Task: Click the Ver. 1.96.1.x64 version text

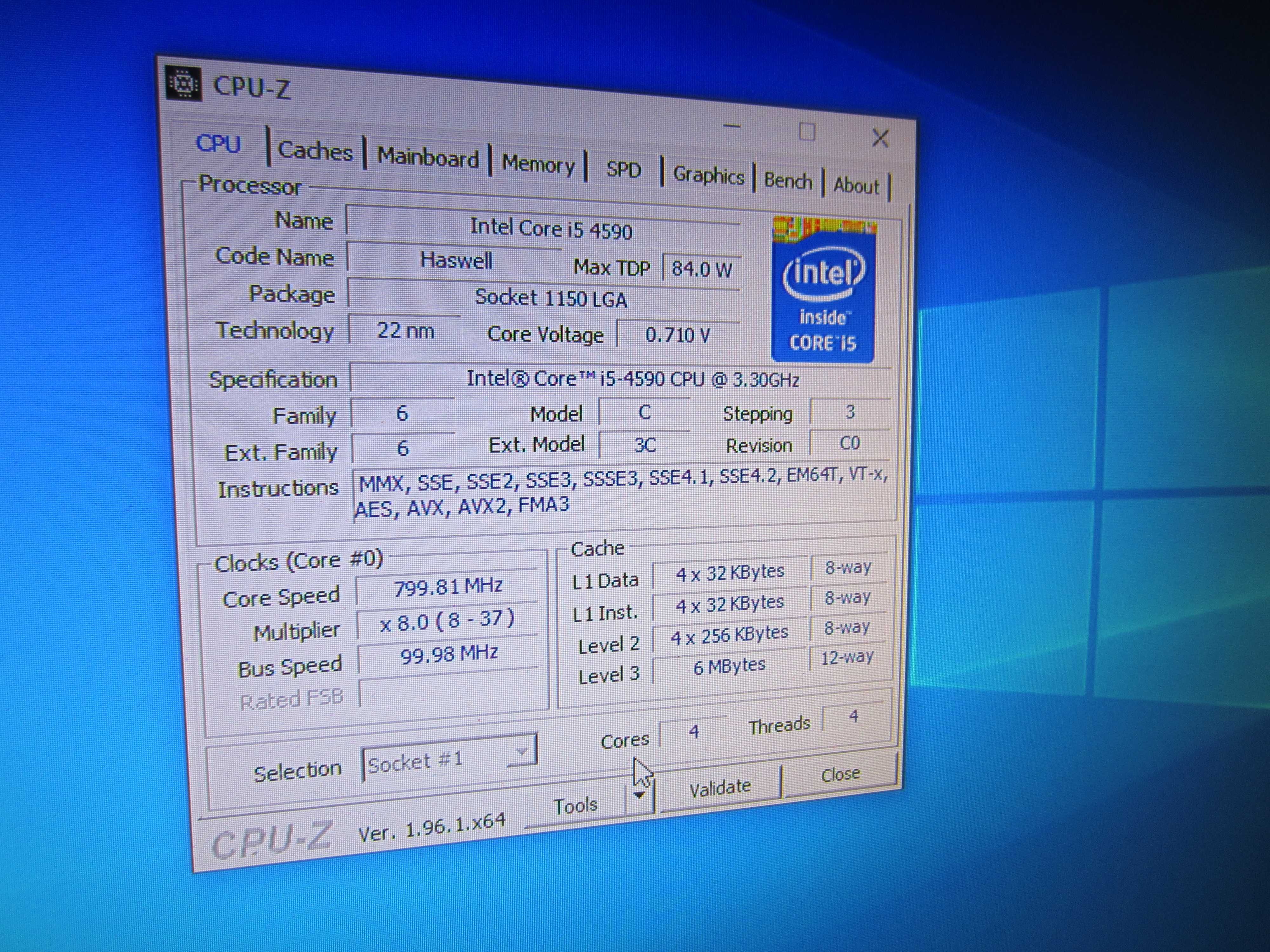Action: pyautogui.click(x=432, y=828)
